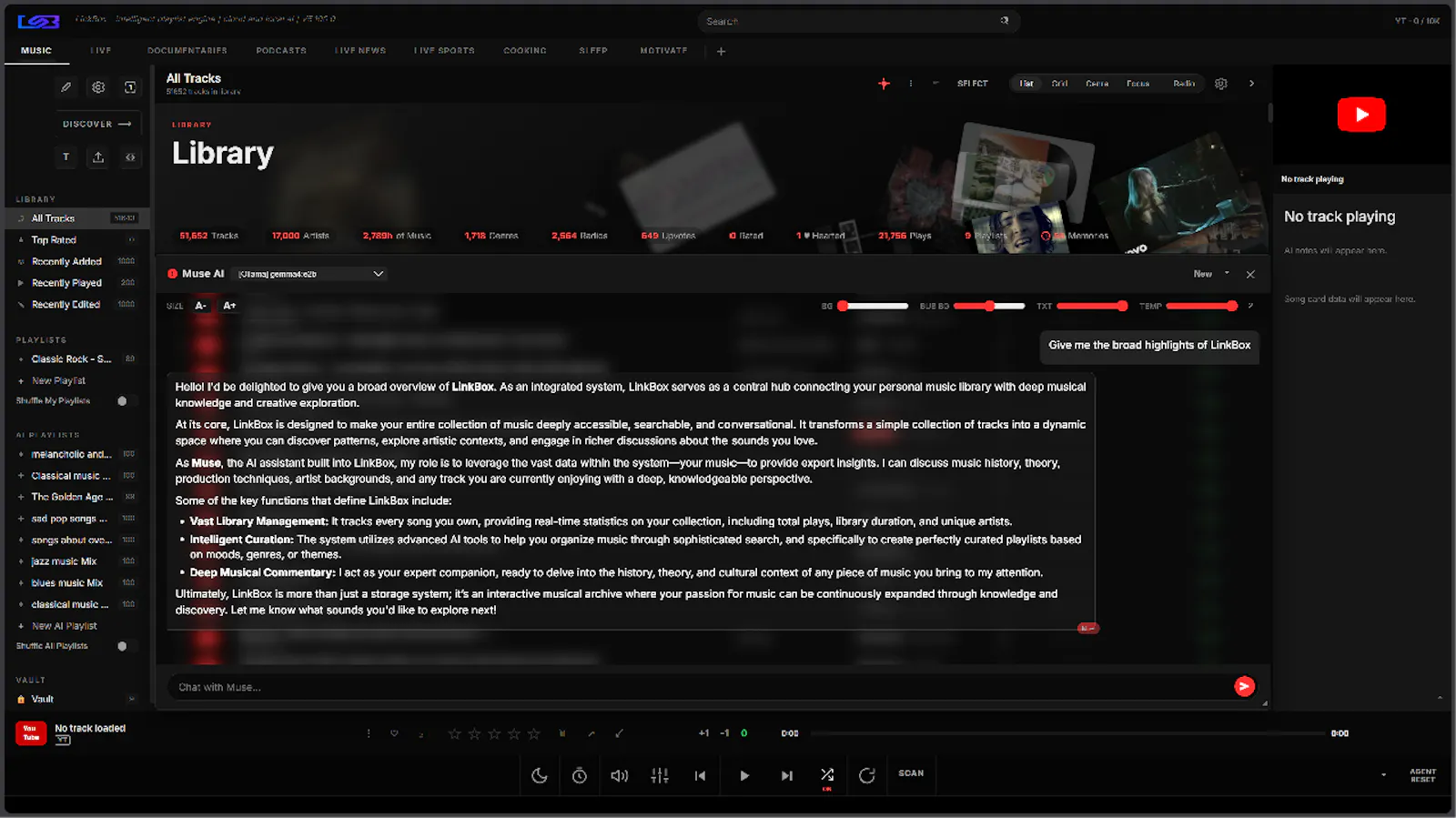Switch to the Podcasts tab
The height and width of the screenshot is (818, 1456).
[281, 51]
